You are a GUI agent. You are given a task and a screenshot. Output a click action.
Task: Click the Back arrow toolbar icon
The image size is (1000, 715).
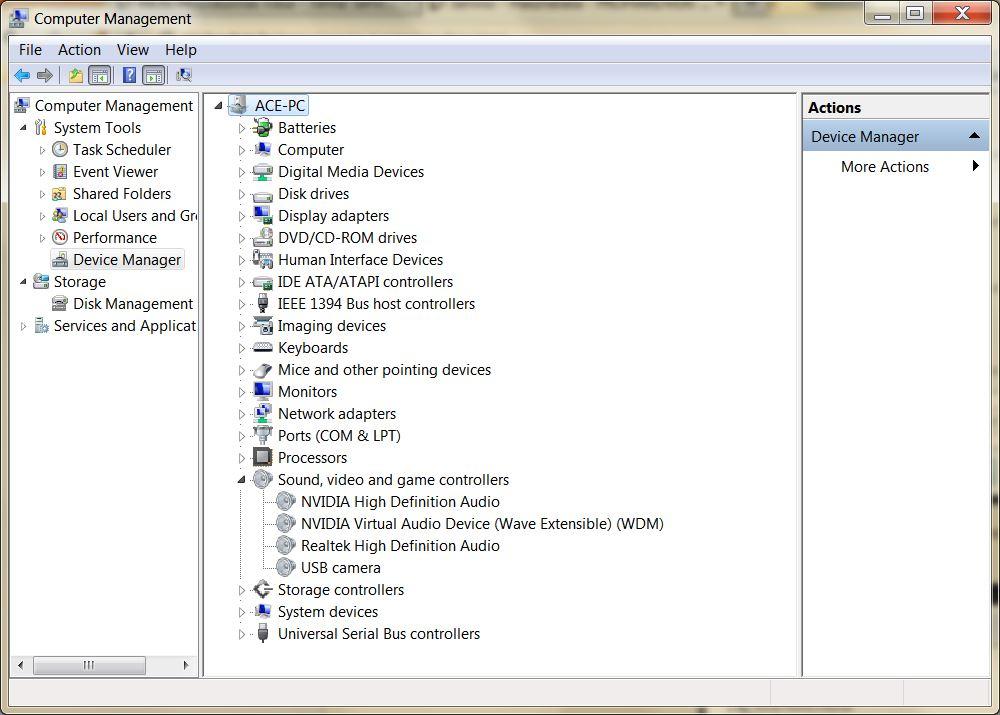point(22,76)
